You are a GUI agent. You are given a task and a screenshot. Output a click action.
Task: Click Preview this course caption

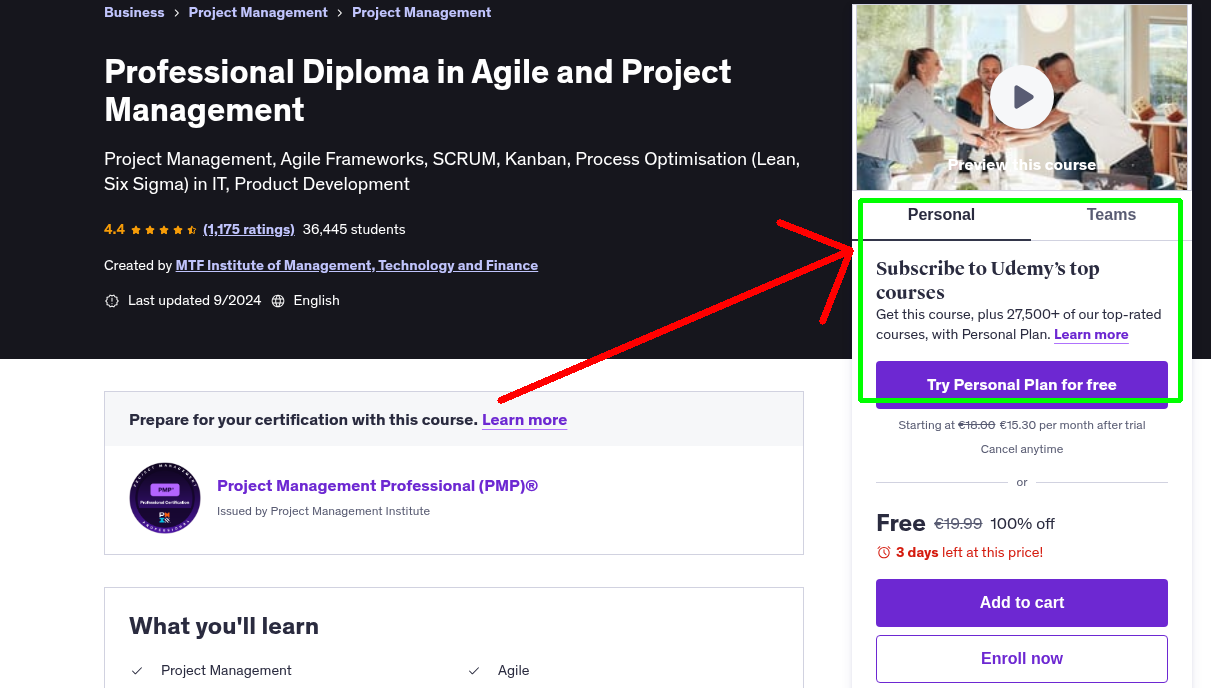(x=1022, y=165)
